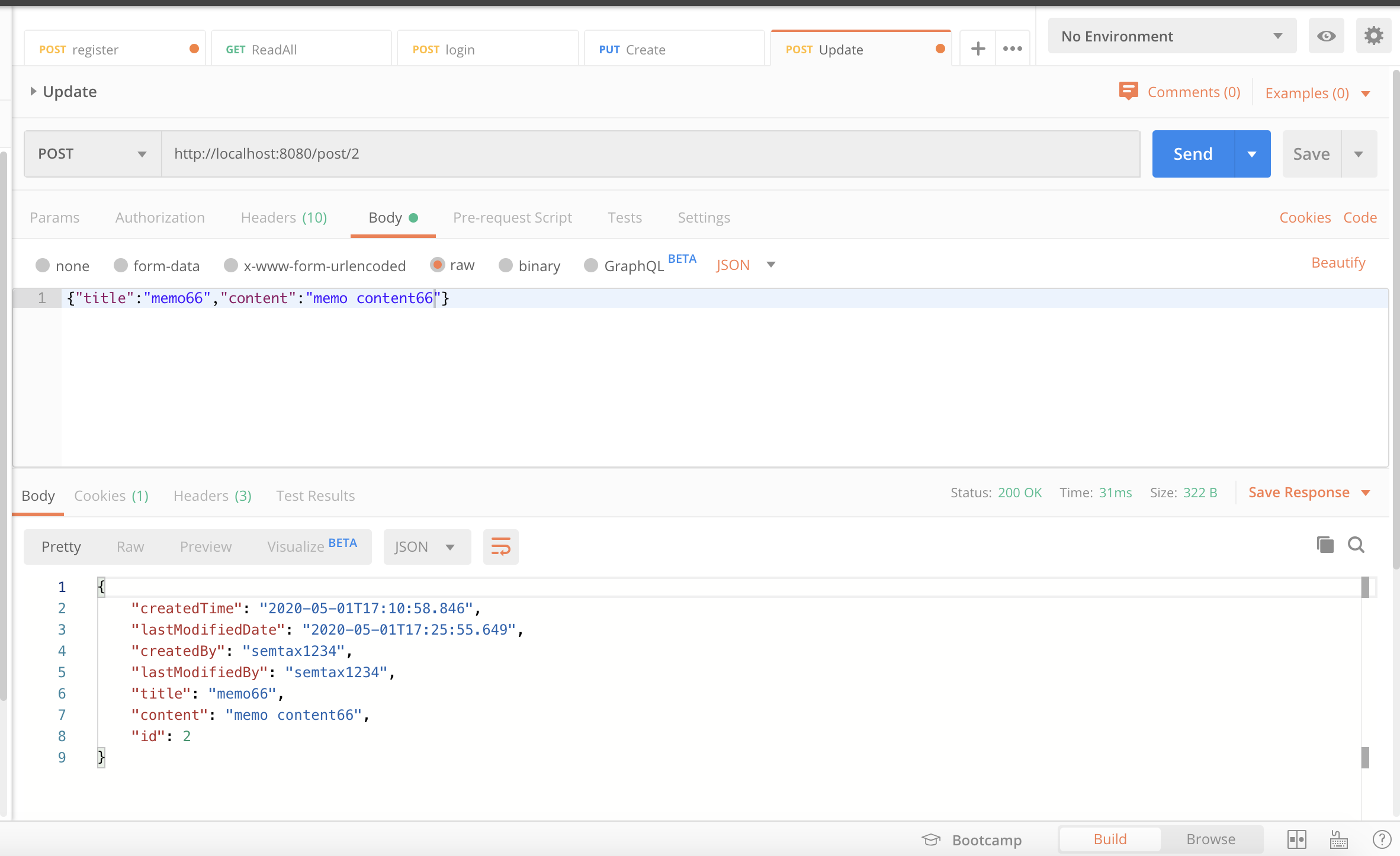This screenshot has height=856, width=1400.
Task: Select the form-data body radio button
Action: (x=121, y=265)
